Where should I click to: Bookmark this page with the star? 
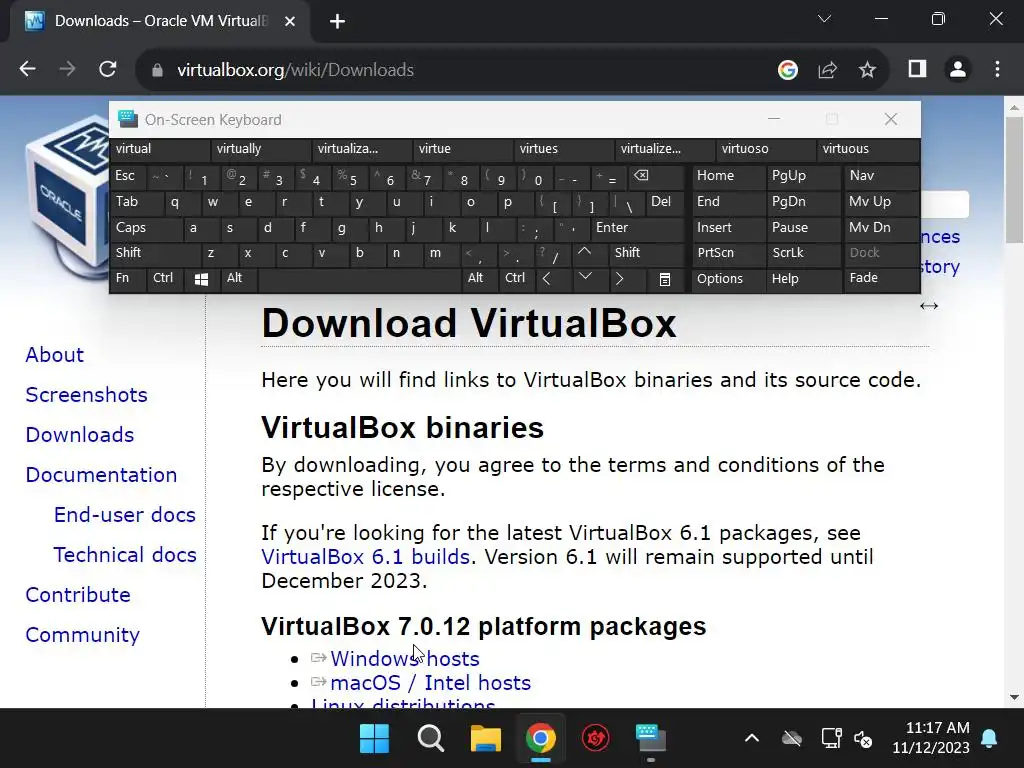click(867, 70)
